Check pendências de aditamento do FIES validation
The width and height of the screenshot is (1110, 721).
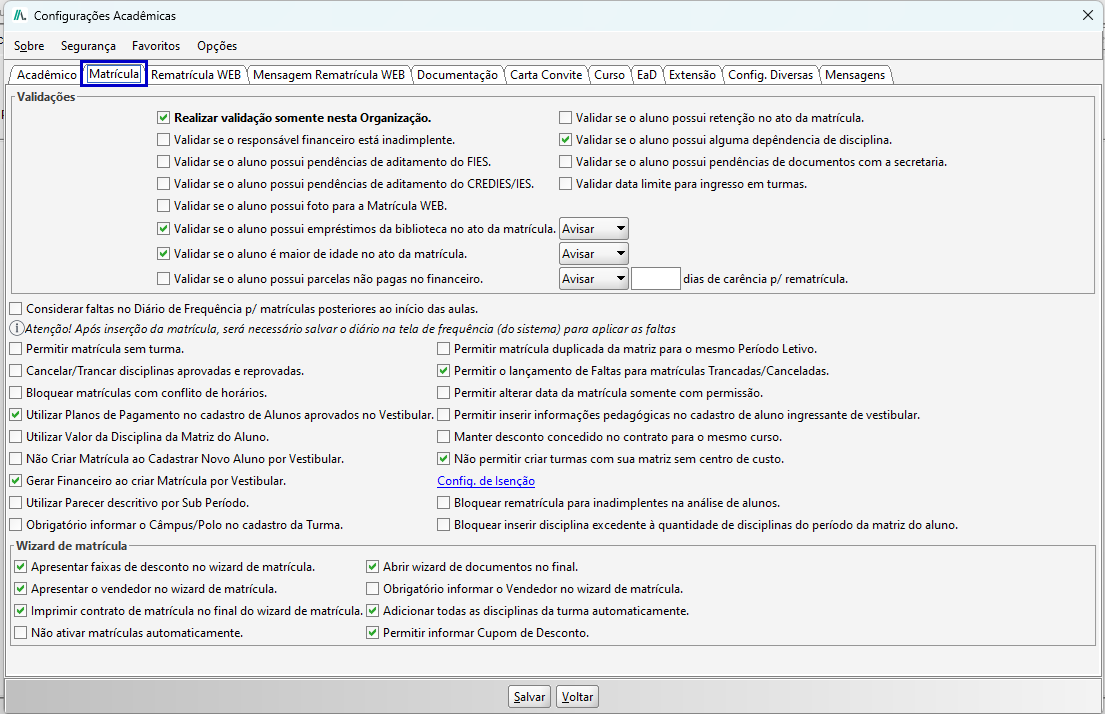point(164,161)
